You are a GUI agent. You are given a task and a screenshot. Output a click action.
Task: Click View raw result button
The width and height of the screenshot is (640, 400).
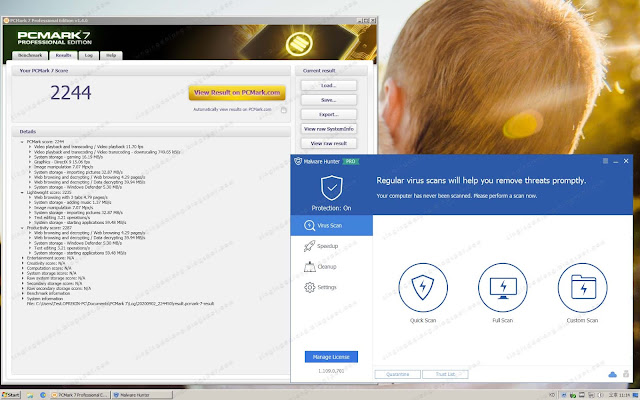329,143
